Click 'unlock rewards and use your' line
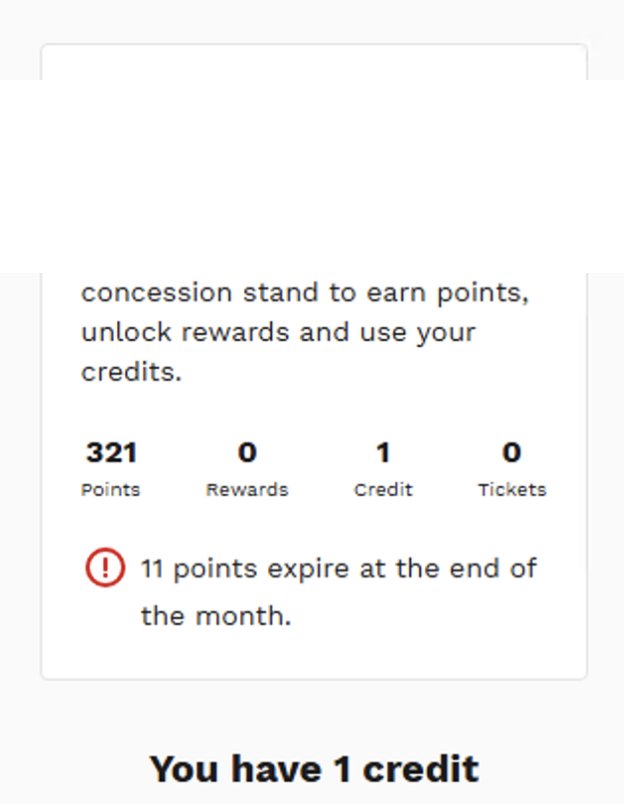The height and width of the screenshot is (804, 624). point(278,333)
